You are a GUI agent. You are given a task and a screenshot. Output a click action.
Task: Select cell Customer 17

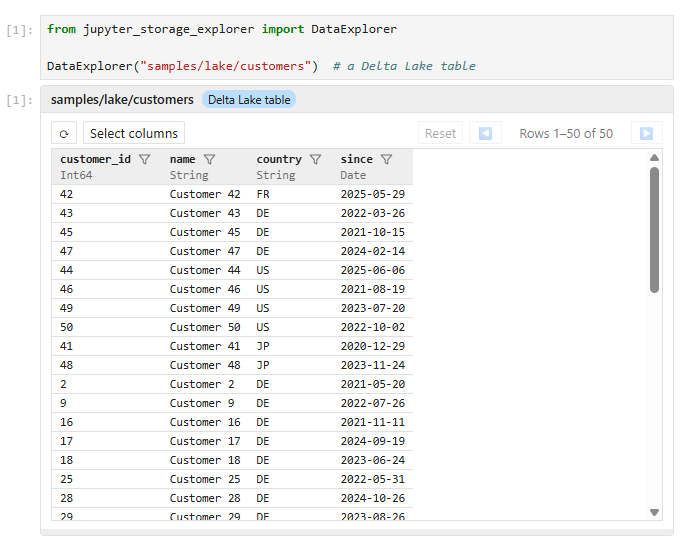(205, 441)
